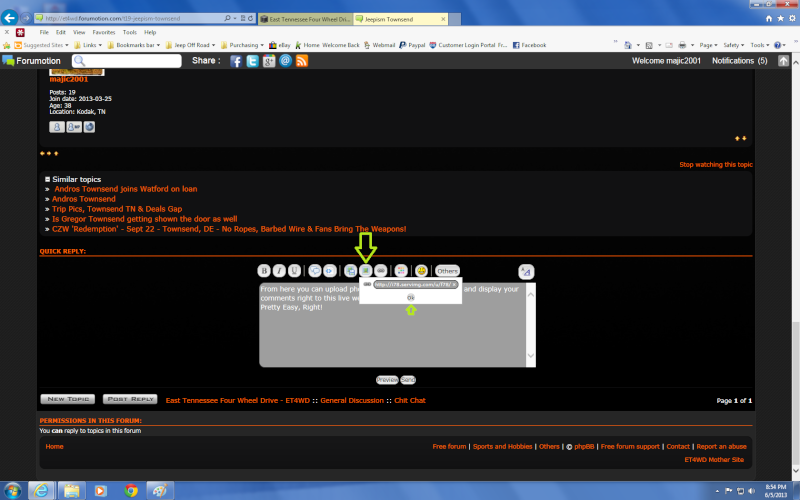Share topic on Twitter from Forumotion bar
Image resolution: width=800 pixels, height=500 pixels.
pos(253,61)
